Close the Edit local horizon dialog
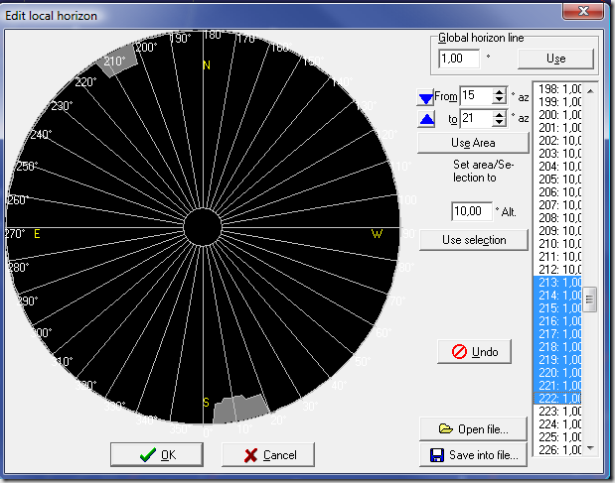Viewport: 615px width, 483px height. click(x=582, y=9)
